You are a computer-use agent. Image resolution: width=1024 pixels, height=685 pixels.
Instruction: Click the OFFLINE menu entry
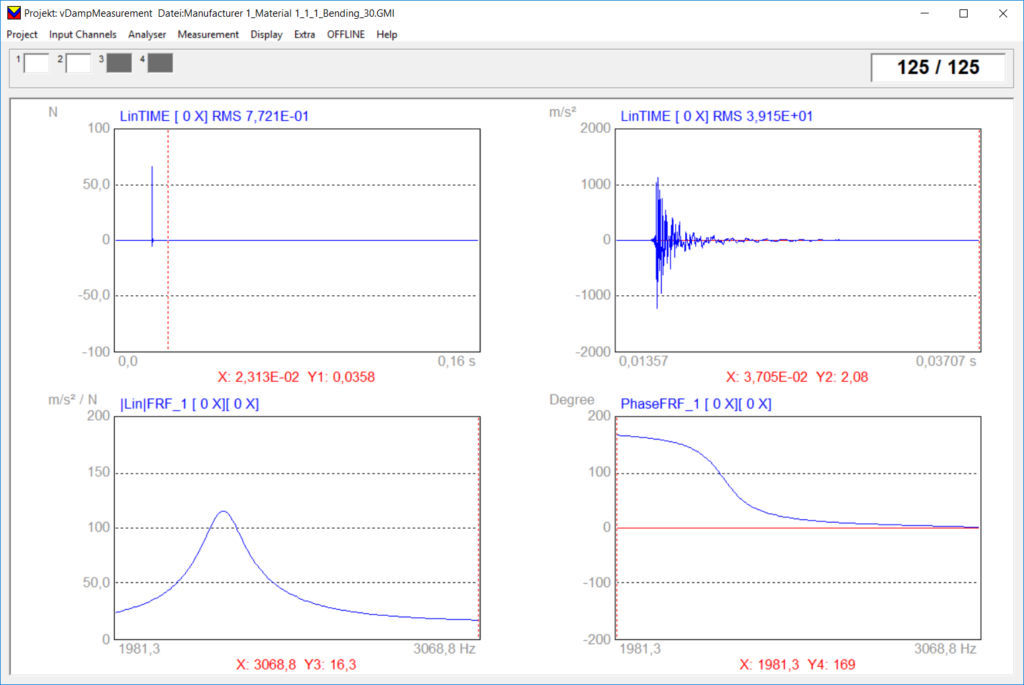click(345, 34)
